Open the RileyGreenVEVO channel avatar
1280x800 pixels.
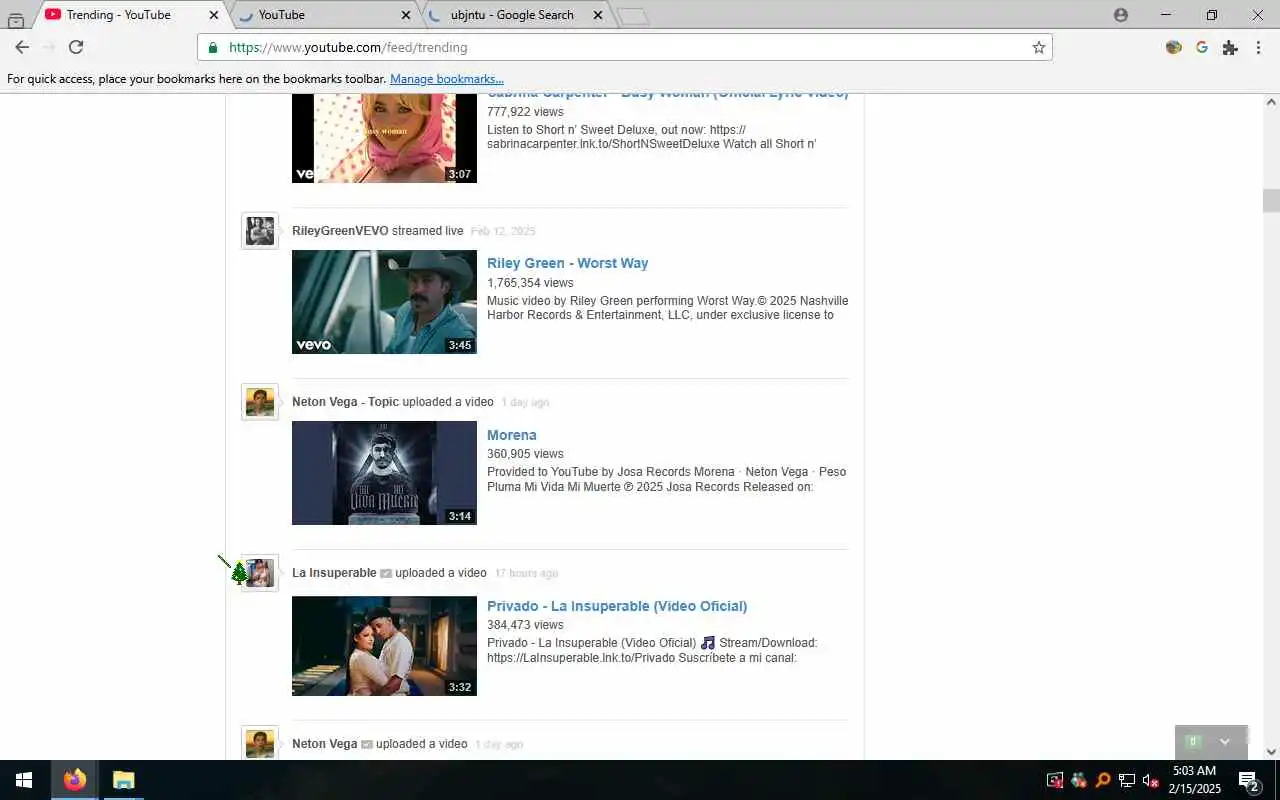(260, 231)
